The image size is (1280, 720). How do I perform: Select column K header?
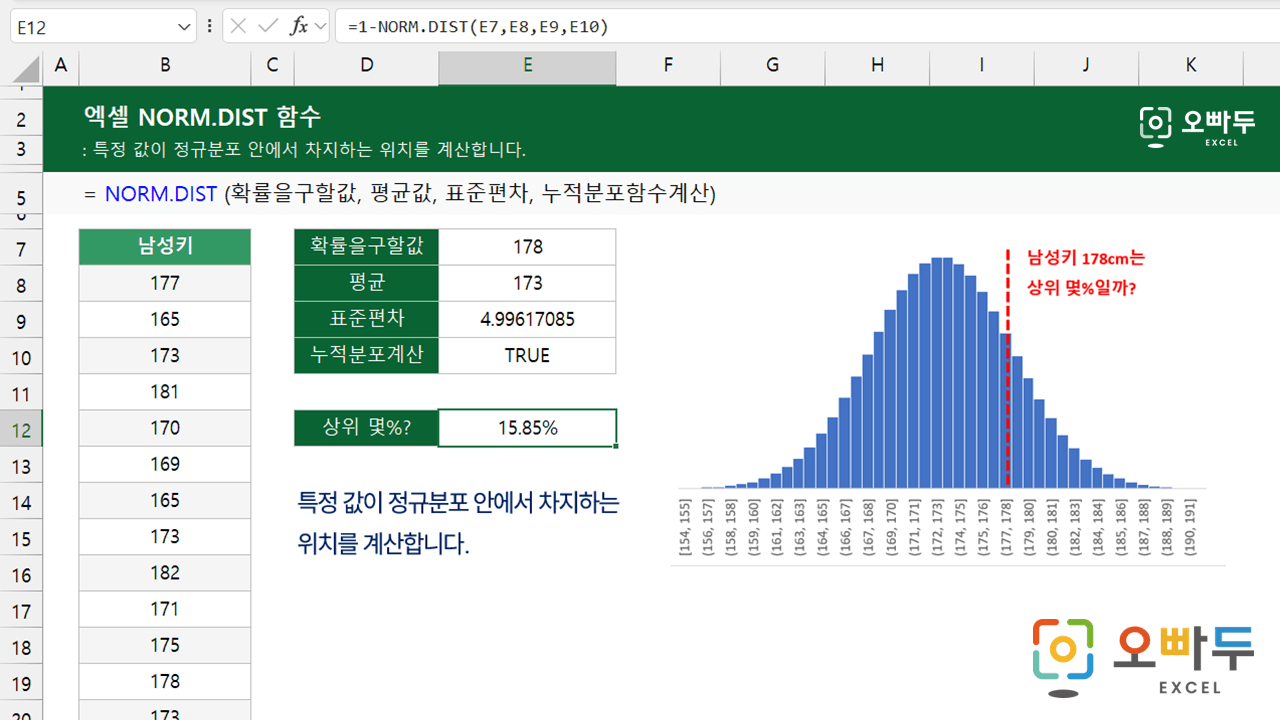pyautogui.click(x=1190, y=66)
